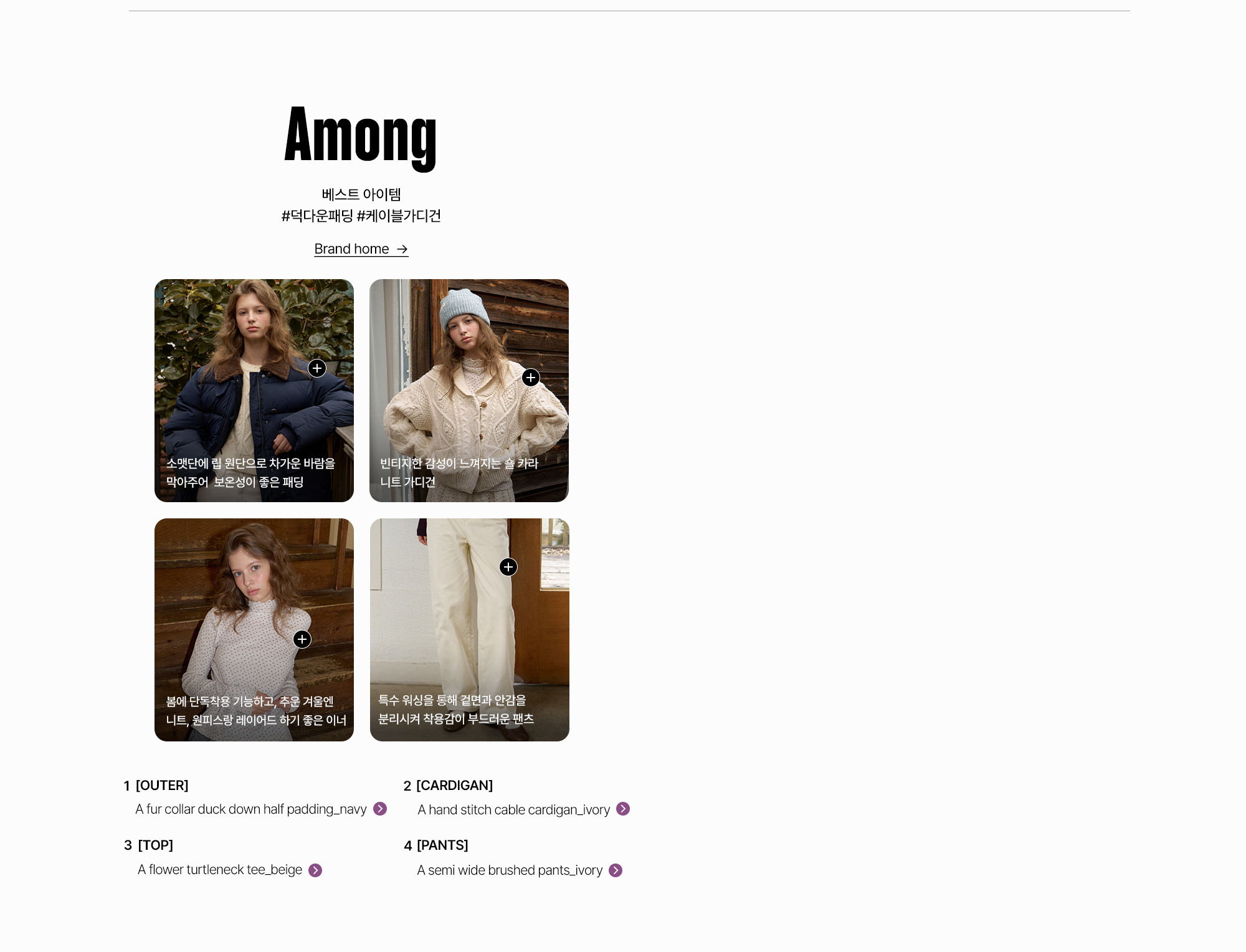The width and height of the screenshot is (1246, 952).
Task: Open A hand stitch cable cardigan_ivory link
Action: (513, 810)
